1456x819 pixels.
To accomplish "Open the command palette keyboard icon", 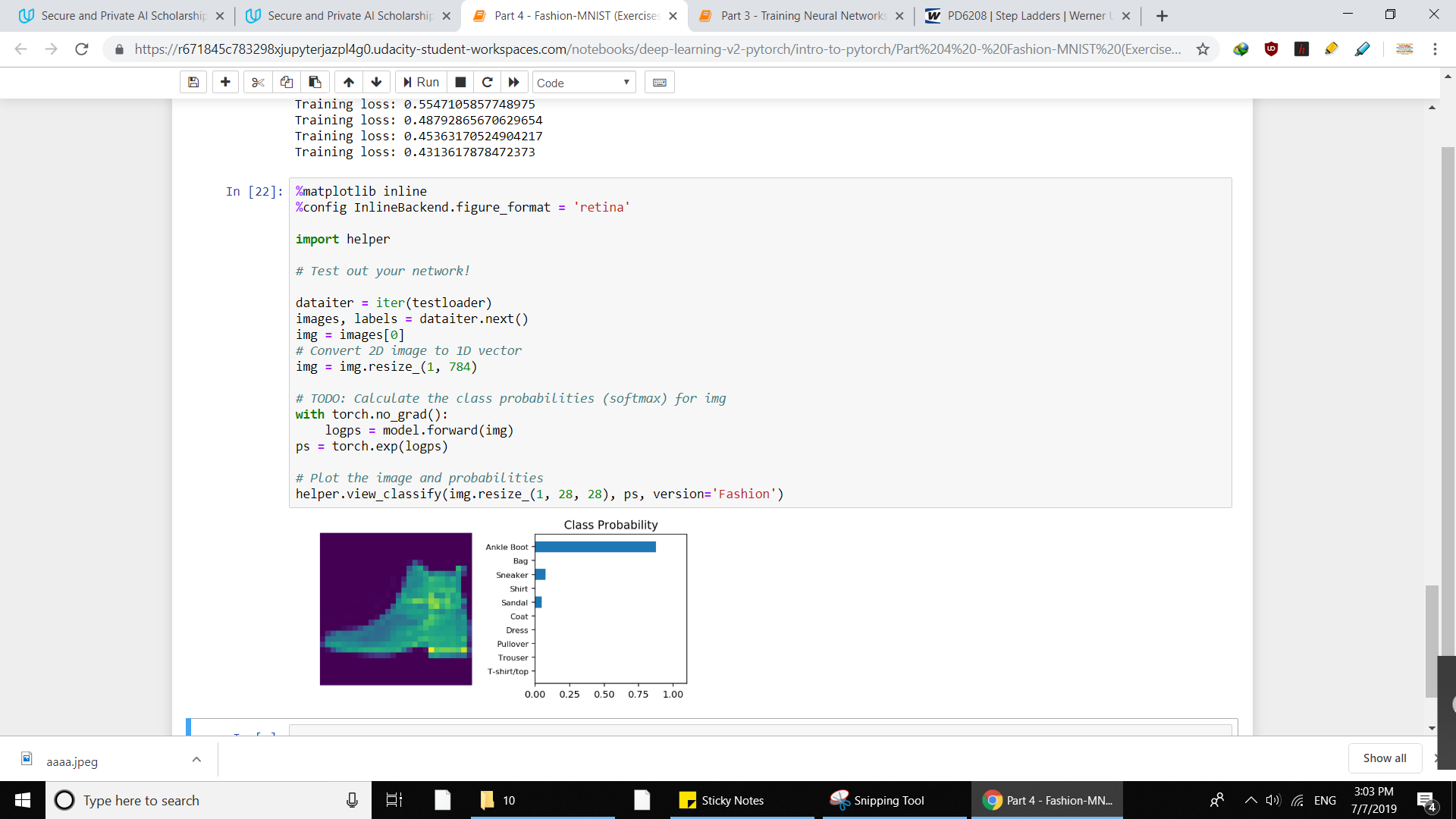I will (660, 83).
